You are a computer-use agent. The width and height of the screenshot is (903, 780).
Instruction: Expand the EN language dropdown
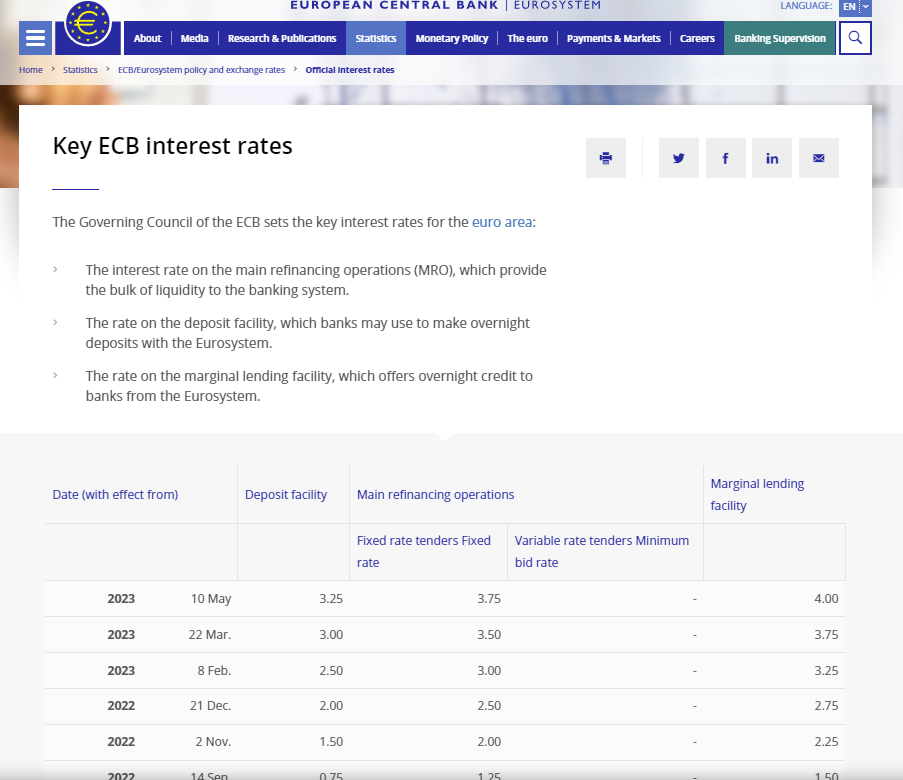pyautogui.click(x=856, y=7)
